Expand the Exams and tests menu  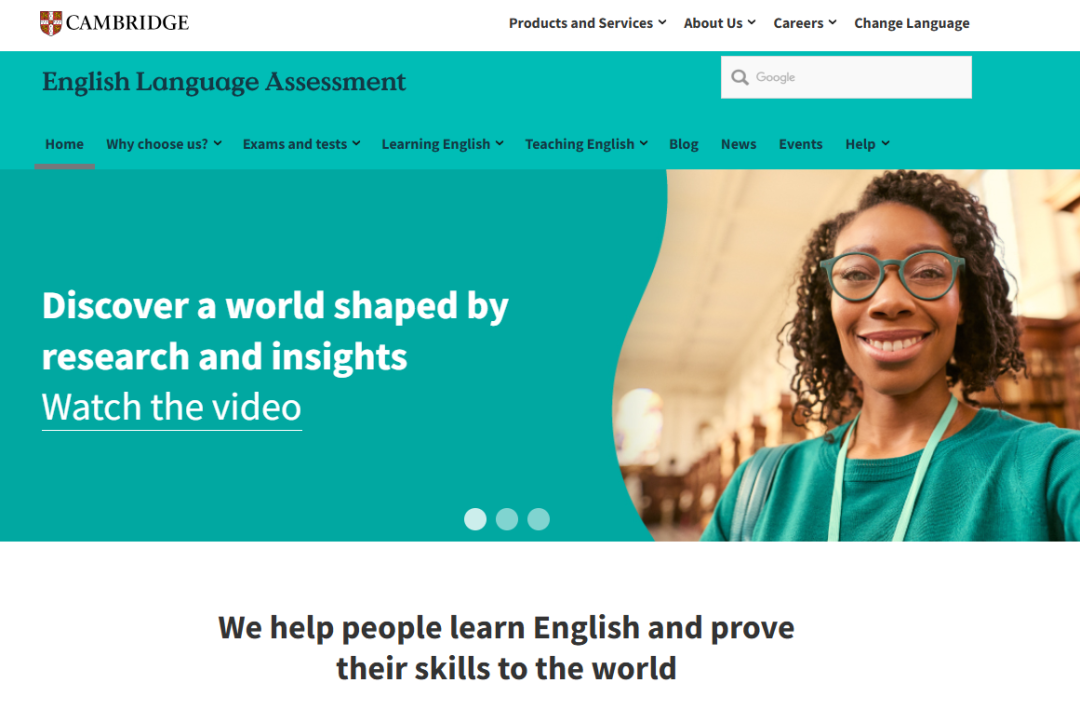pos(302,144)
